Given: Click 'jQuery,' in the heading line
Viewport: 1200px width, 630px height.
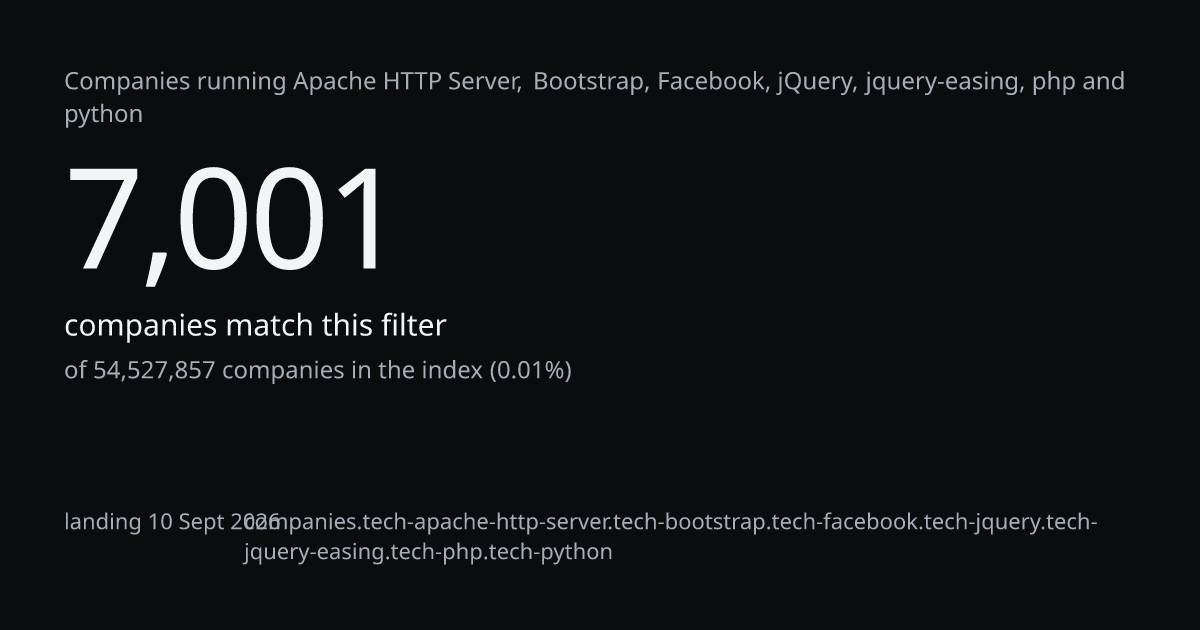Looking at the screenshot, I should pyautogui.click(x=817, y=83).
